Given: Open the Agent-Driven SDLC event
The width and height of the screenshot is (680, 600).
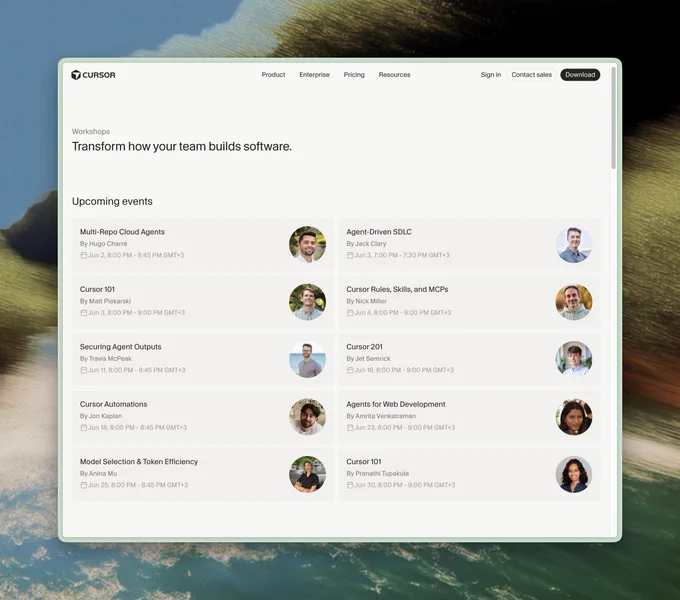Looking at the screenshot, I should (x=470, y=244).
